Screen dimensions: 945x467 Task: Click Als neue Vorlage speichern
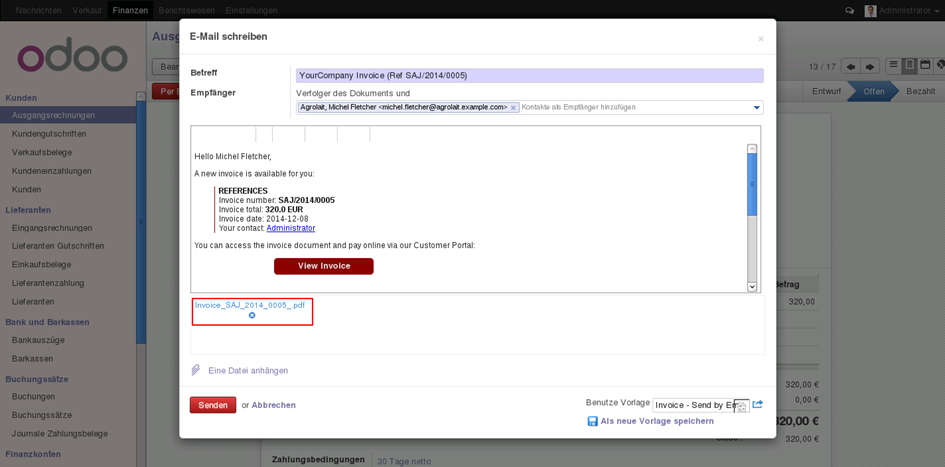coord(657,421)
